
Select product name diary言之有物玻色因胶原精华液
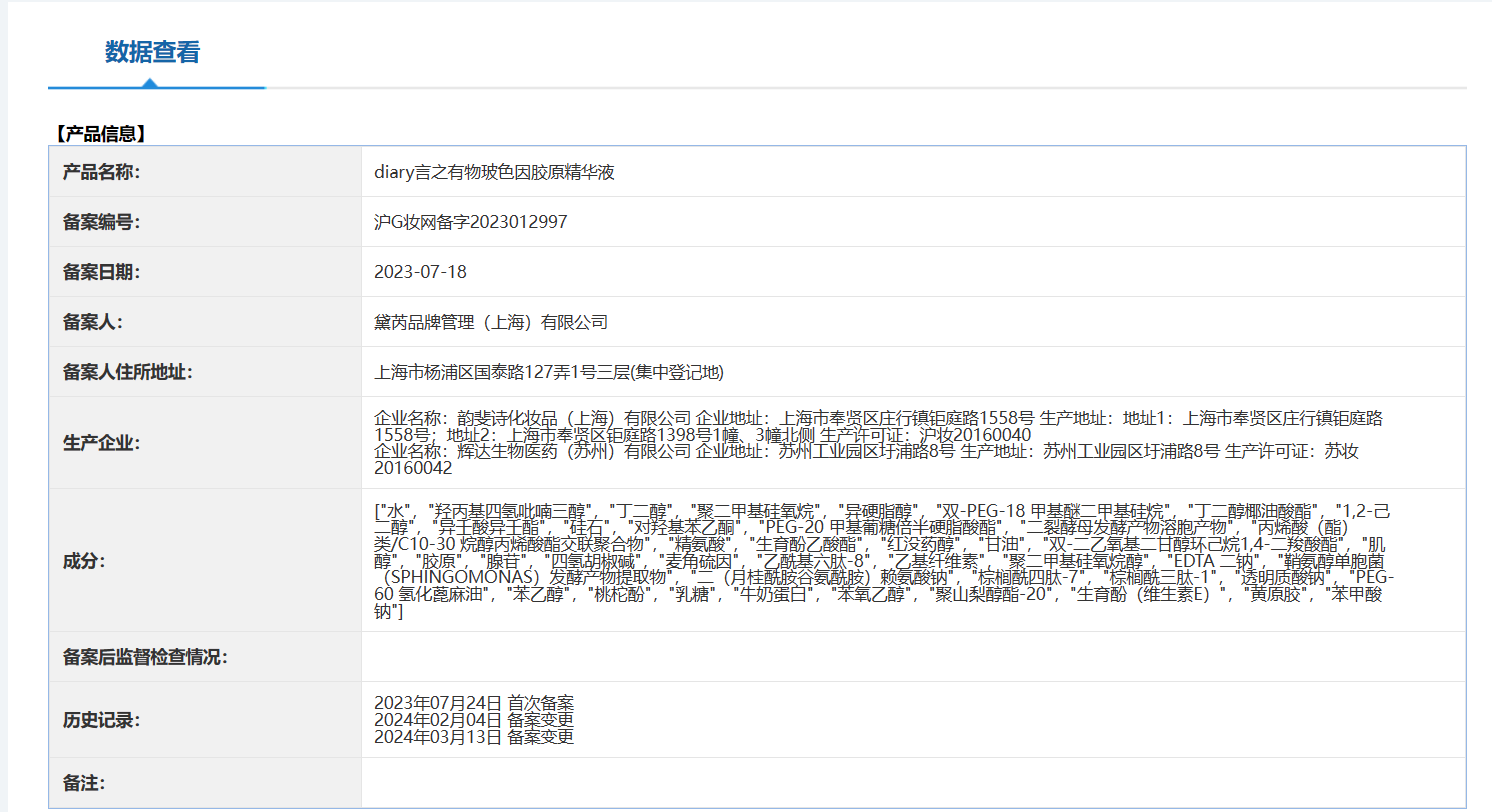(x=494, y=172)
